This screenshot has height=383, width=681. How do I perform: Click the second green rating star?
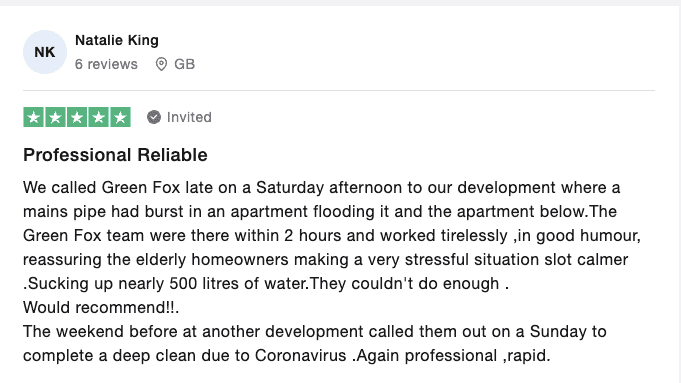click(x=55, y=117)
